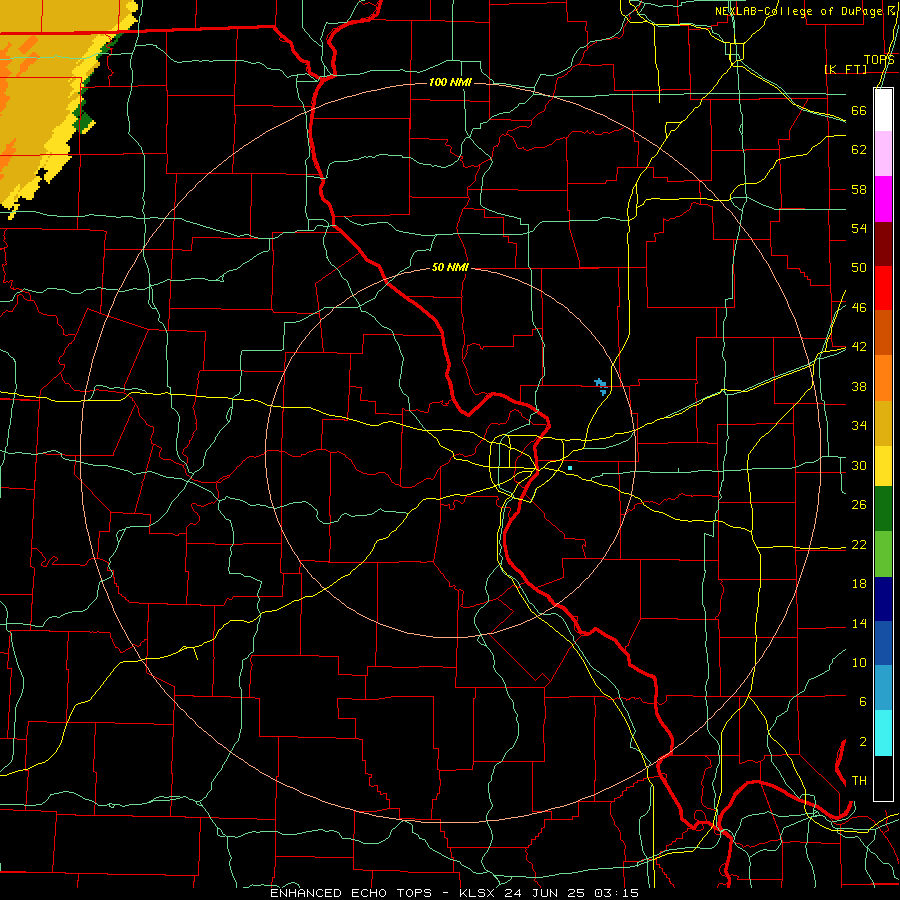
Task: Click the legend value '34'
Action: pos(859,426)
